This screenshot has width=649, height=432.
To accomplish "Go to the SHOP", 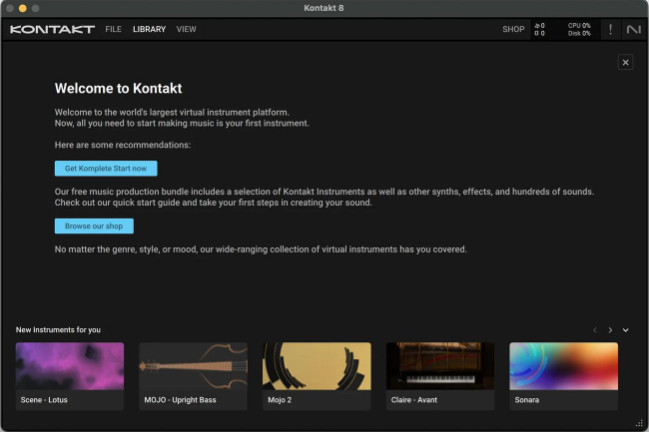I will coord(513,29).
